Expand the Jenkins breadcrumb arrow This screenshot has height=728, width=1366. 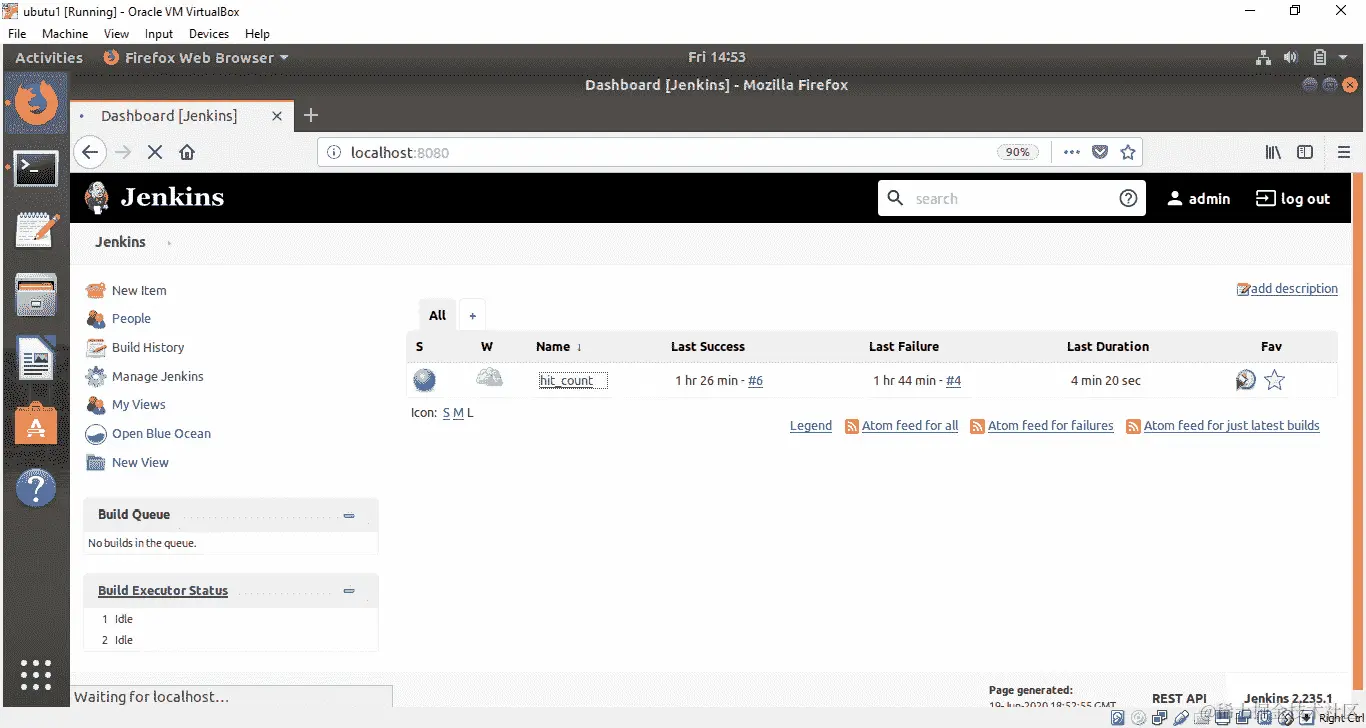pos(169,243)
